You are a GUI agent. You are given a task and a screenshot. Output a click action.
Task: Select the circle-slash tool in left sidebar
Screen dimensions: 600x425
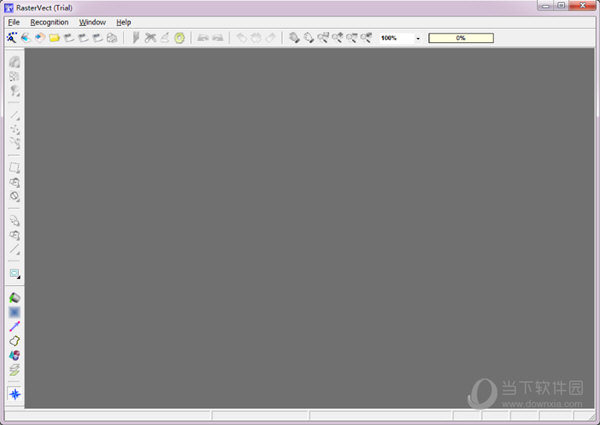[x=15, y=197]
